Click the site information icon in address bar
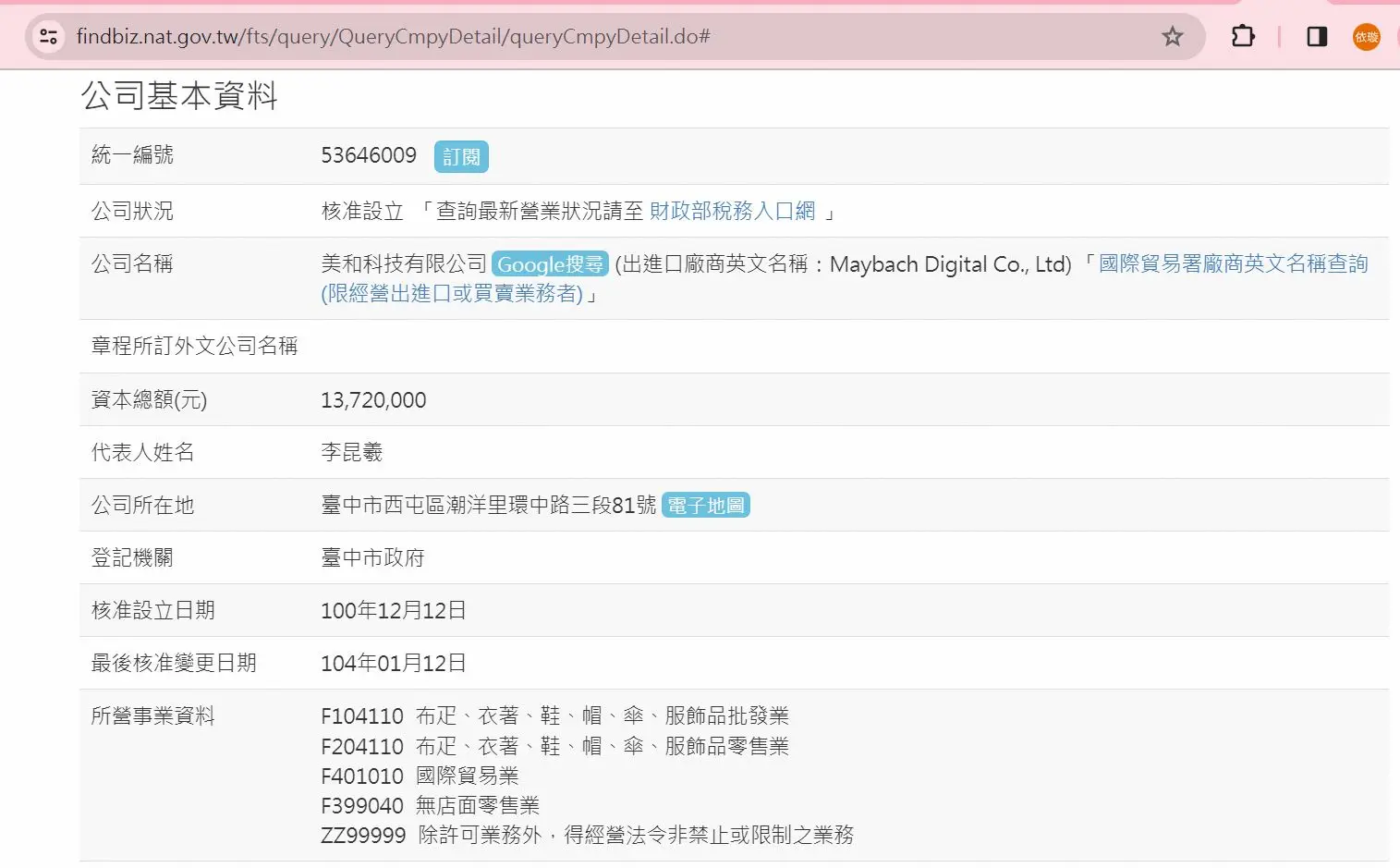This screenshot has width=1400, height=868. 48,37
